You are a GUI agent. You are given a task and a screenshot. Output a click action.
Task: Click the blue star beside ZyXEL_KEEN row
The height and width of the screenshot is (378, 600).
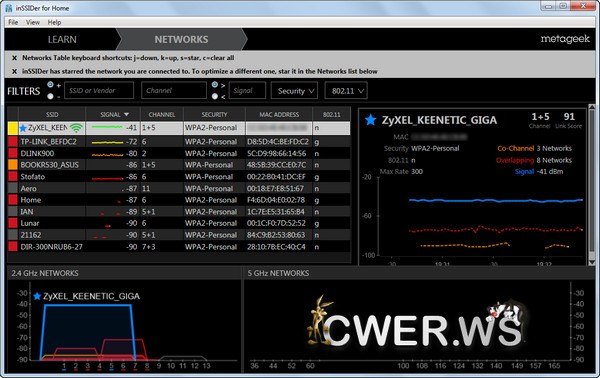point(23,128)
